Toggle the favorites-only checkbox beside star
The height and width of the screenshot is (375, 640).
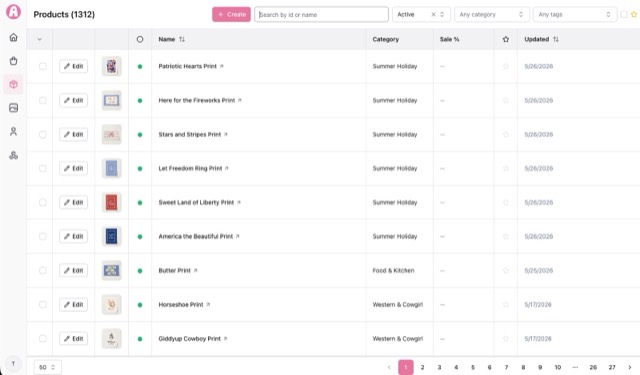click(624, 15)
